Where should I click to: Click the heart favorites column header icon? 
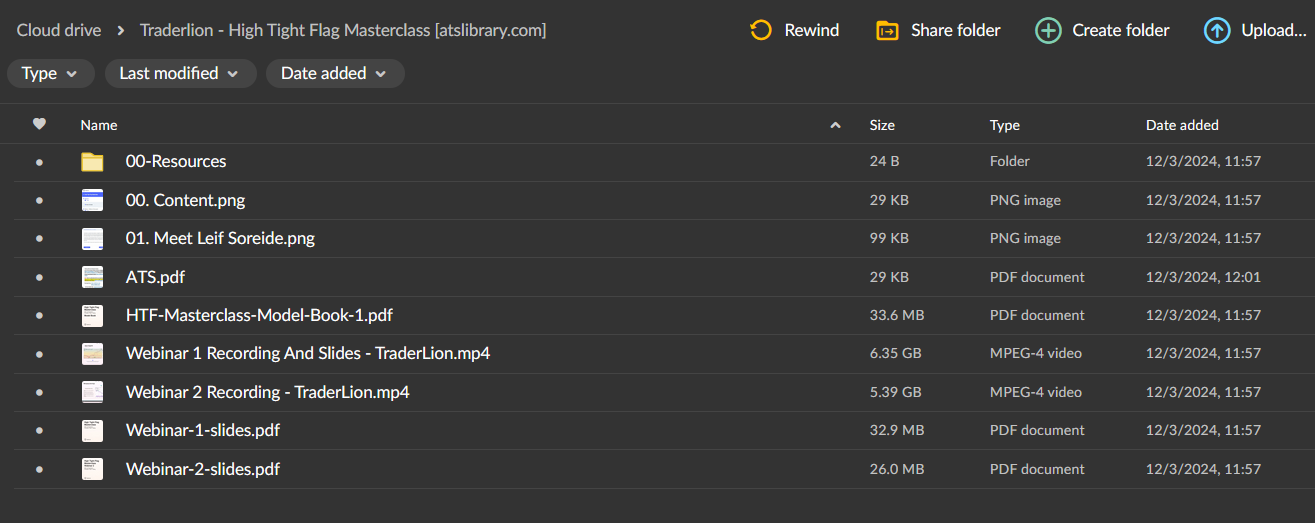(39, 125)
